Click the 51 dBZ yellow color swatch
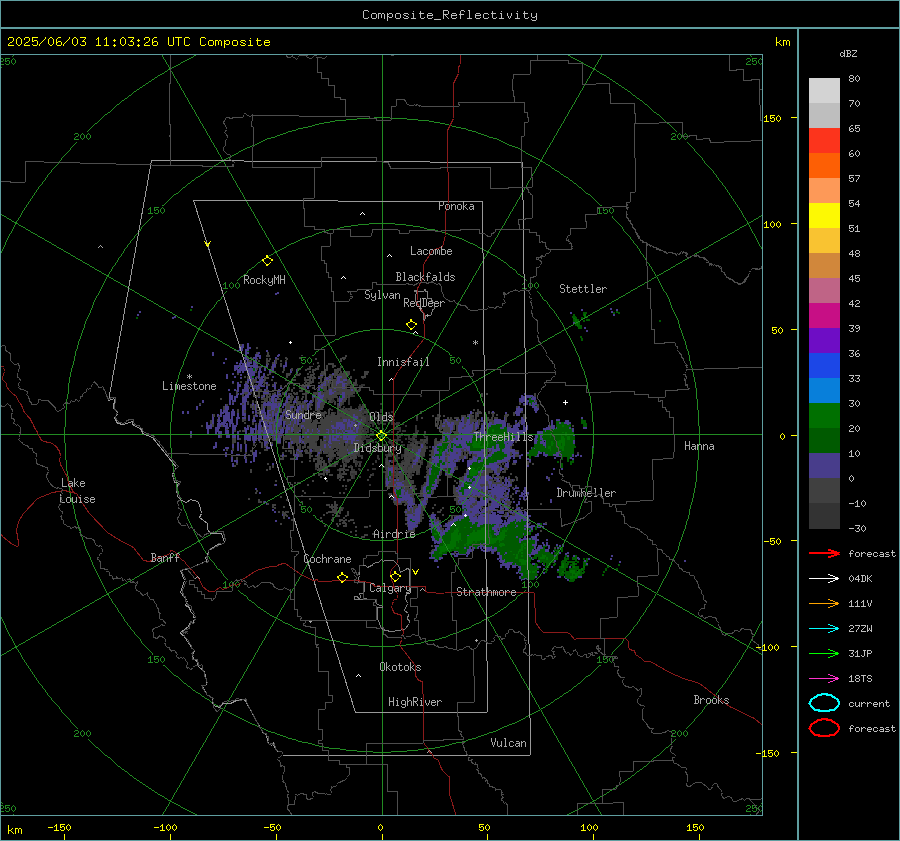The width and height of the screenshot is (900, 841). coord(824,215)
